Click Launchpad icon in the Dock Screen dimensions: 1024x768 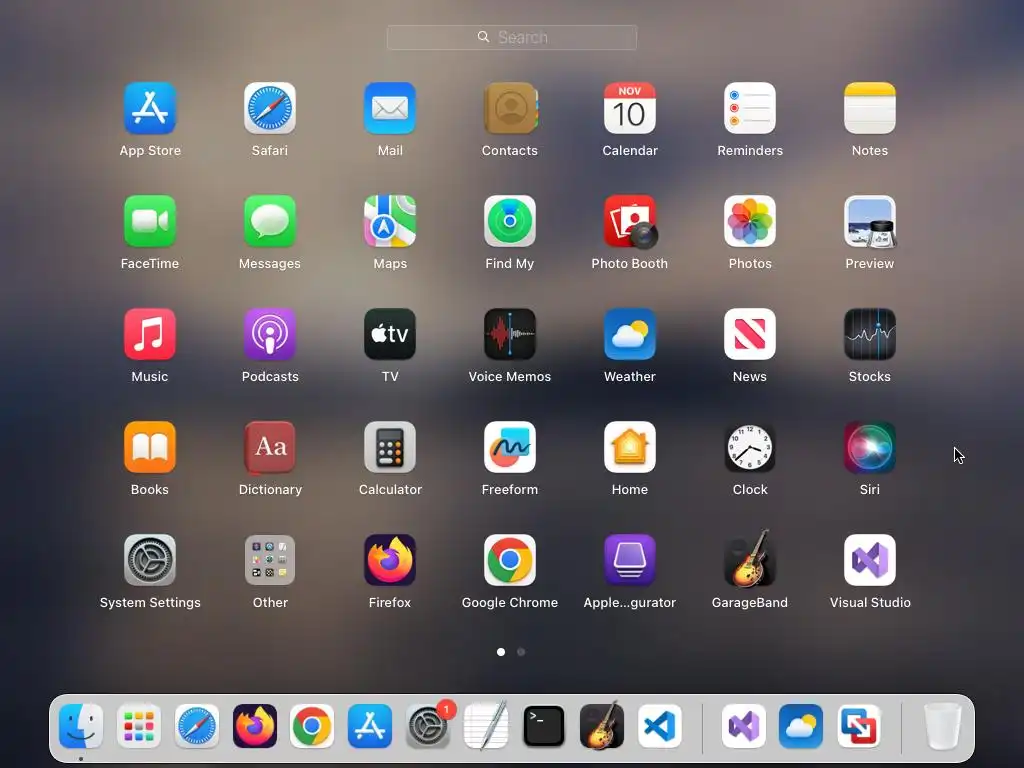[138, 726]
